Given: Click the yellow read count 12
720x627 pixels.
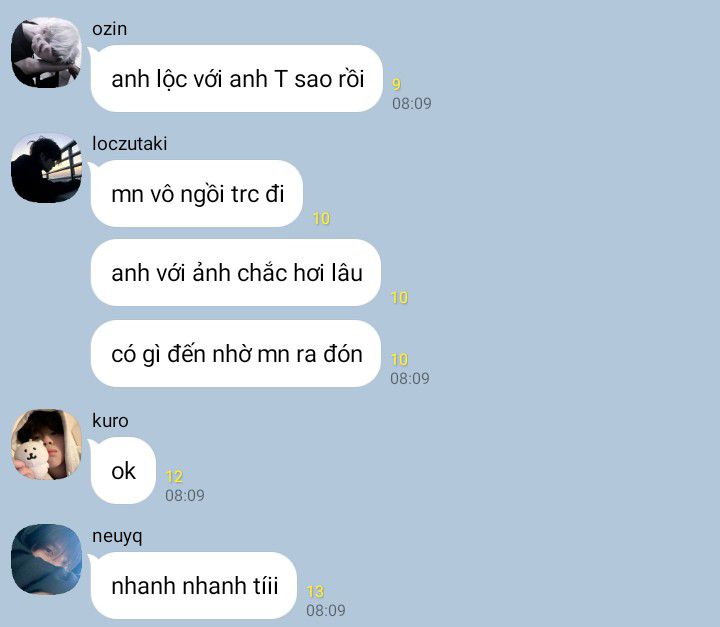Looking at the screenshot, I should (x=174, y=476).
